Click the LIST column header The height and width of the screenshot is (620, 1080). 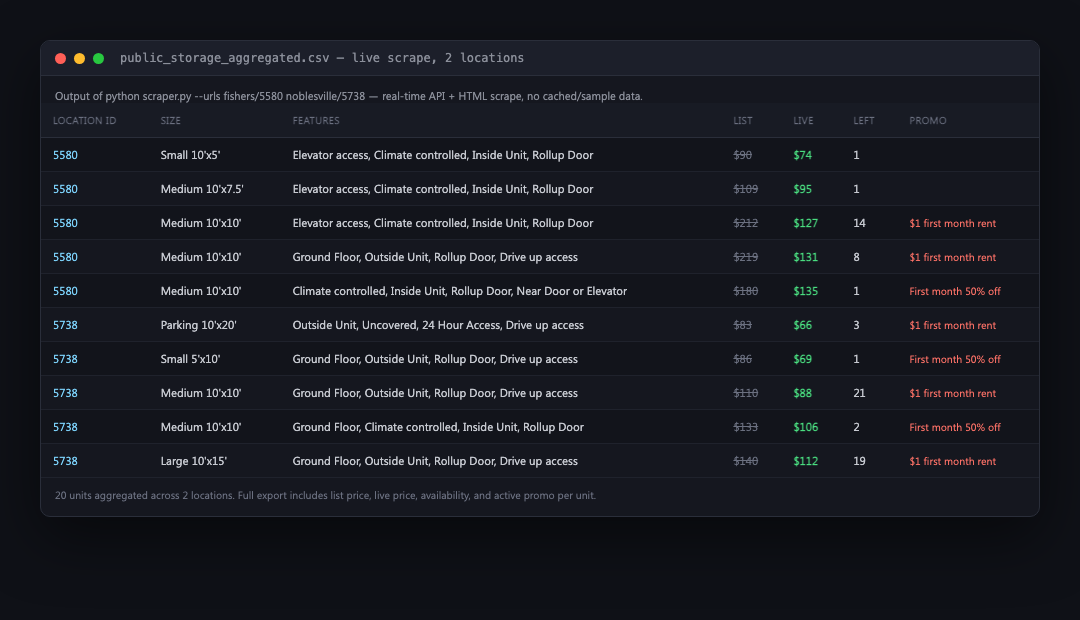[x=742, y=121]
